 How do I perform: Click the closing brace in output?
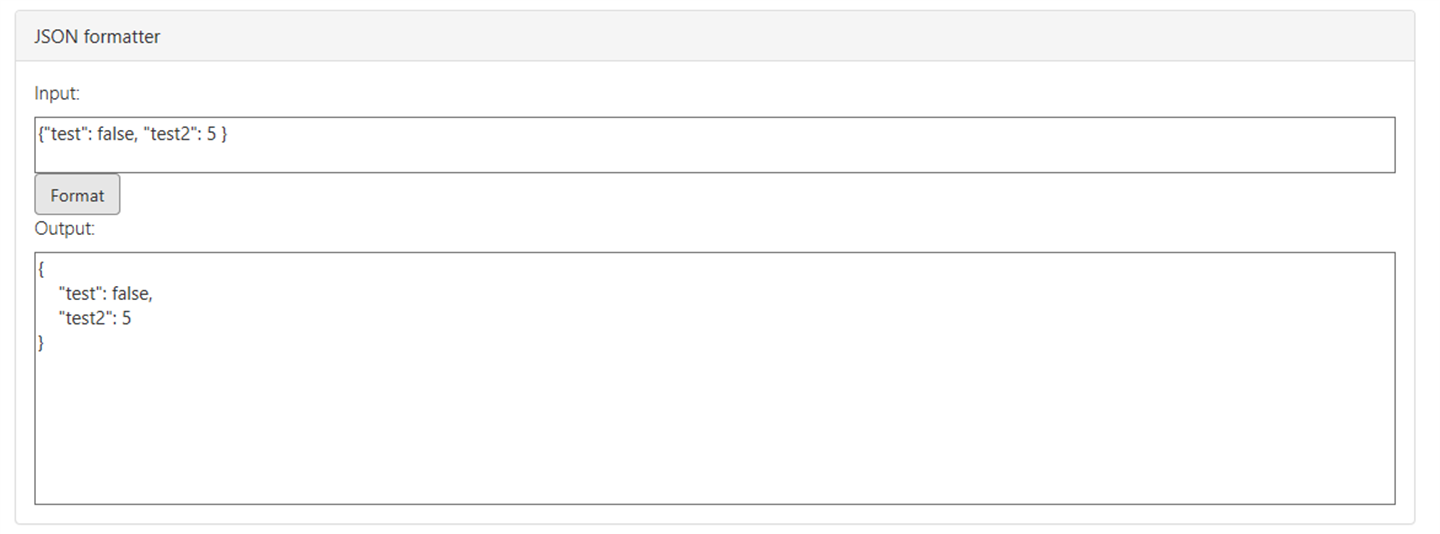(41, 343)
